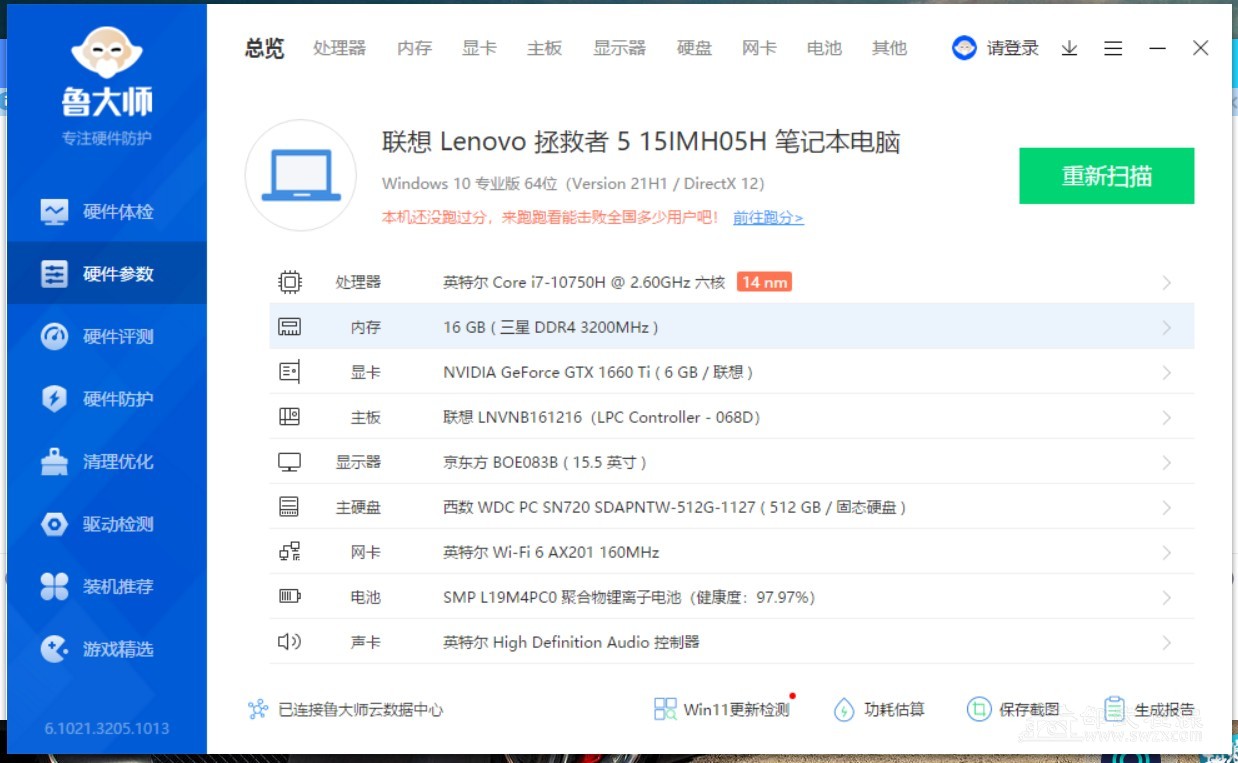
Task: Switch to the 硬盘 tab
Action: tap(694, 48)
